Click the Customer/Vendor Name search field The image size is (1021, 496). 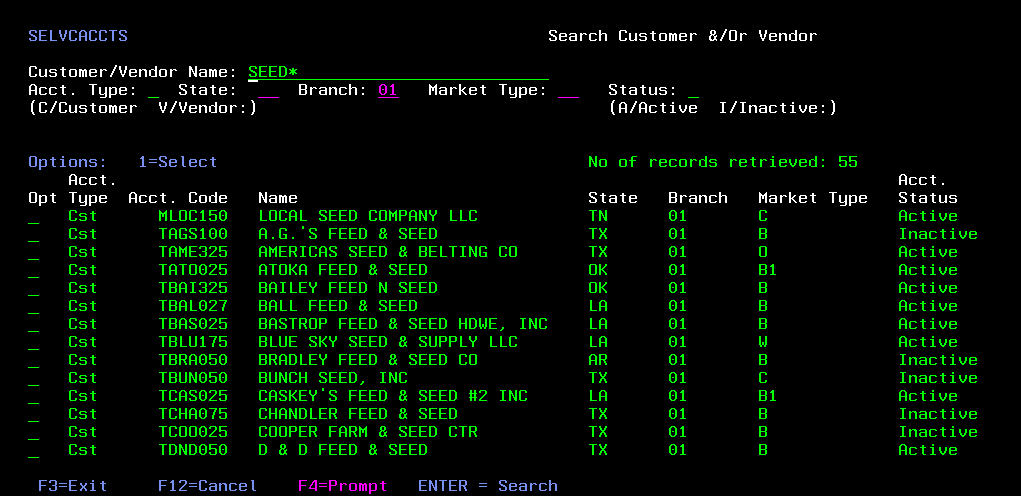click(398, 72)
